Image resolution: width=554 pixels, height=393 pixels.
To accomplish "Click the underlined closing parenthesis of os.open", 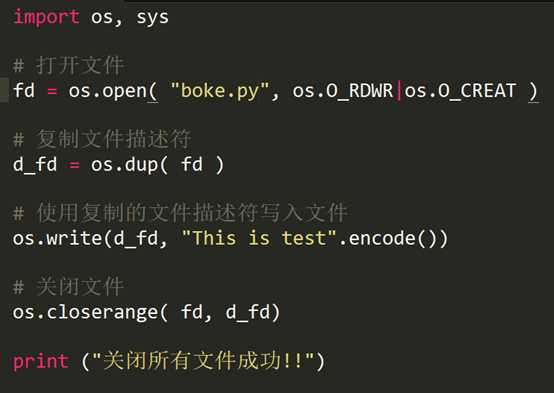I will point(533,92).
